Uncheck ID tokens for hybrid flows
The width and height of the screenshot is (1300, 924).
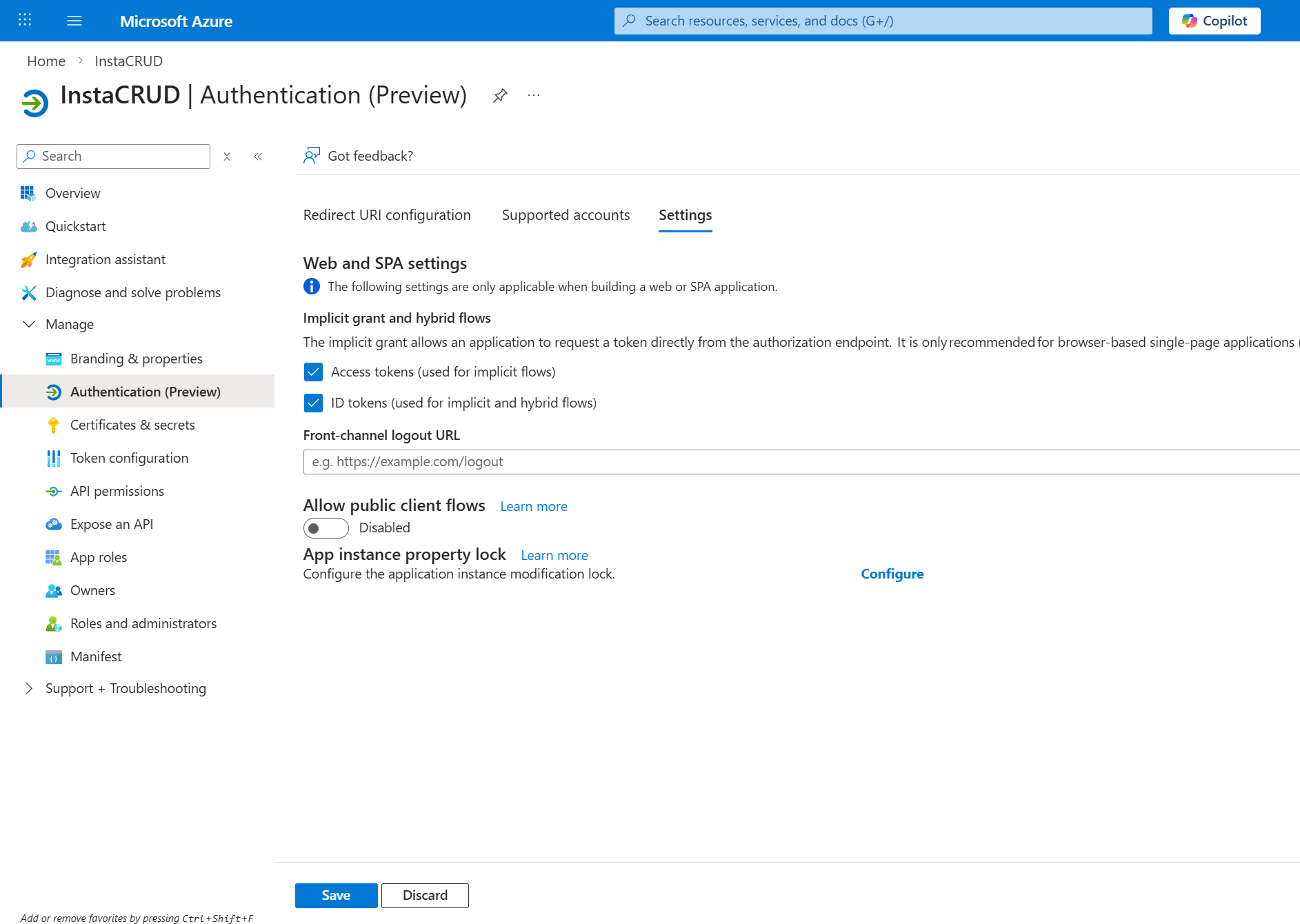[x=313, y=403]
